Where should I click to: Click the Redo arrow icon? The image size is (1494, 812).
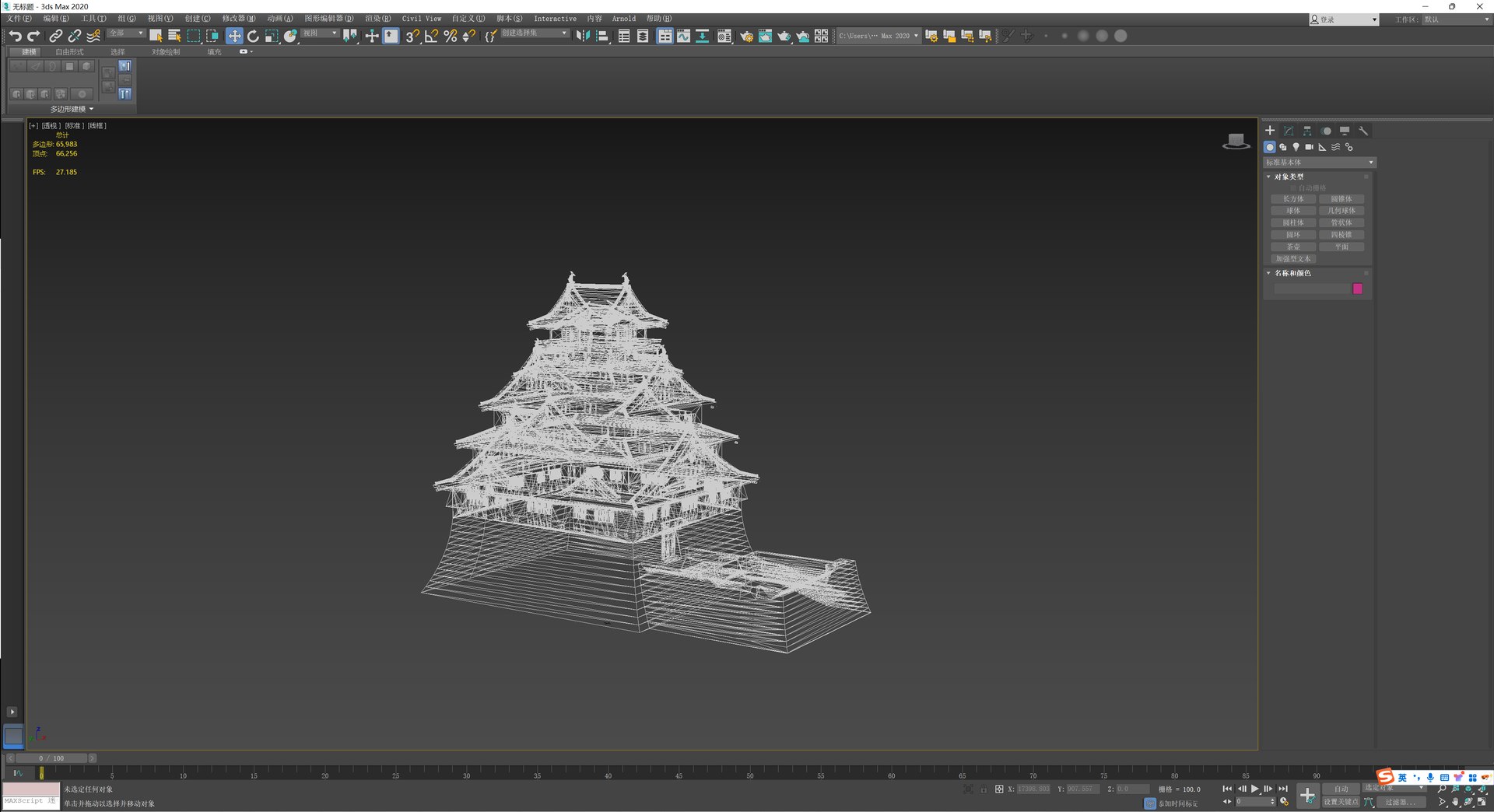(x=33, y=36)
